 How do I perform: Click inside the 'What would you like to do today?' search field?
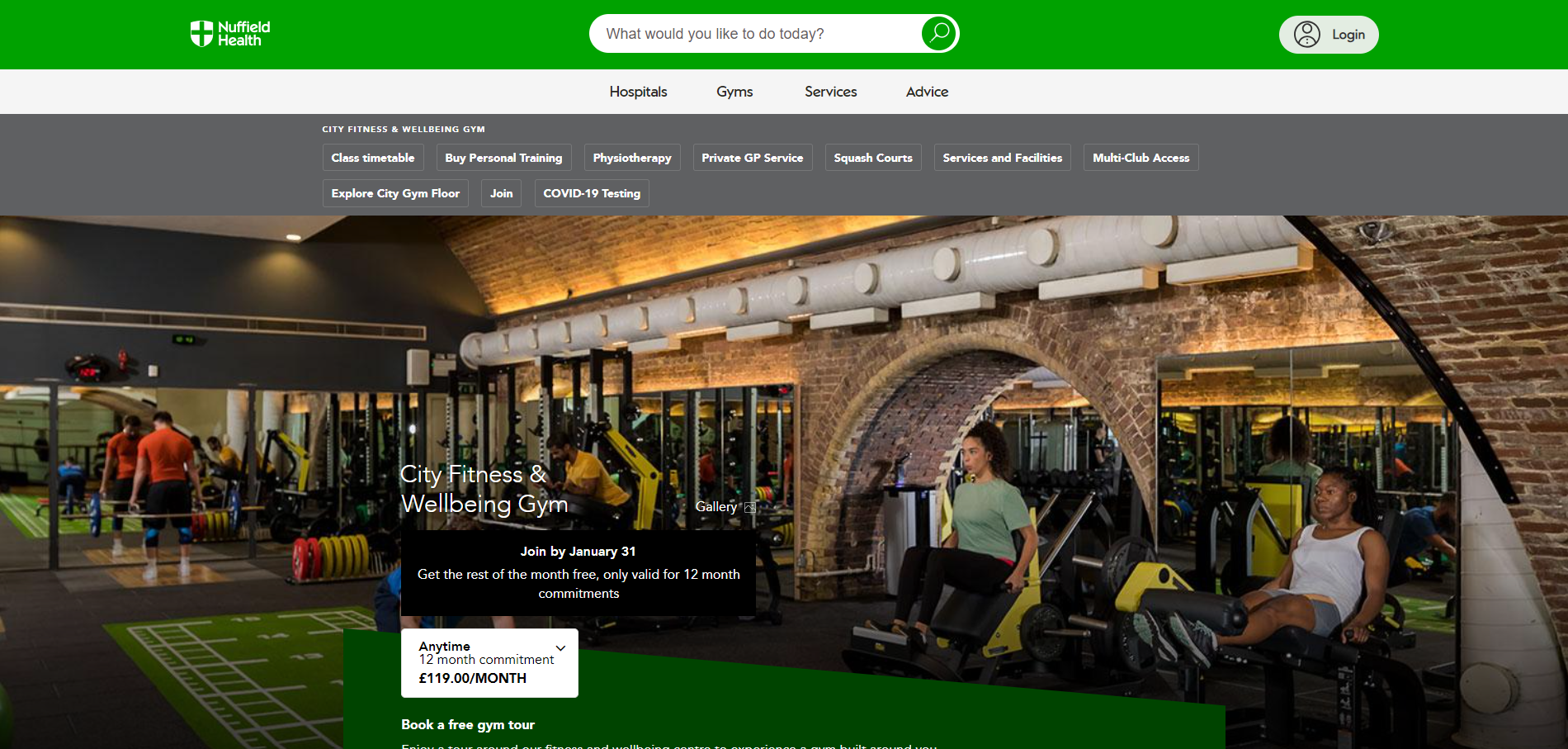743,33
